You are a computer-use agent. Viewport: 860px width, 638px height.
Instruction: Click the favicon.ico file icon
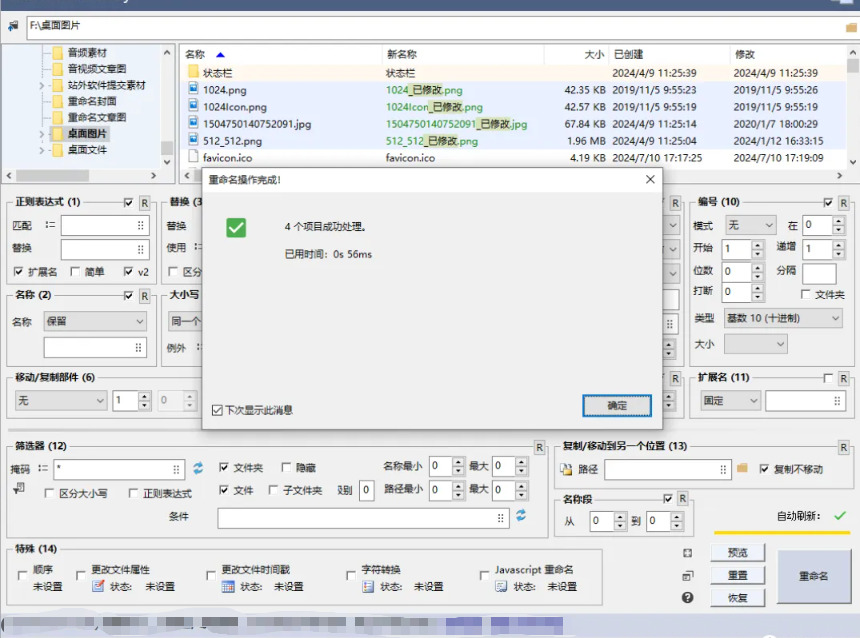193,156
